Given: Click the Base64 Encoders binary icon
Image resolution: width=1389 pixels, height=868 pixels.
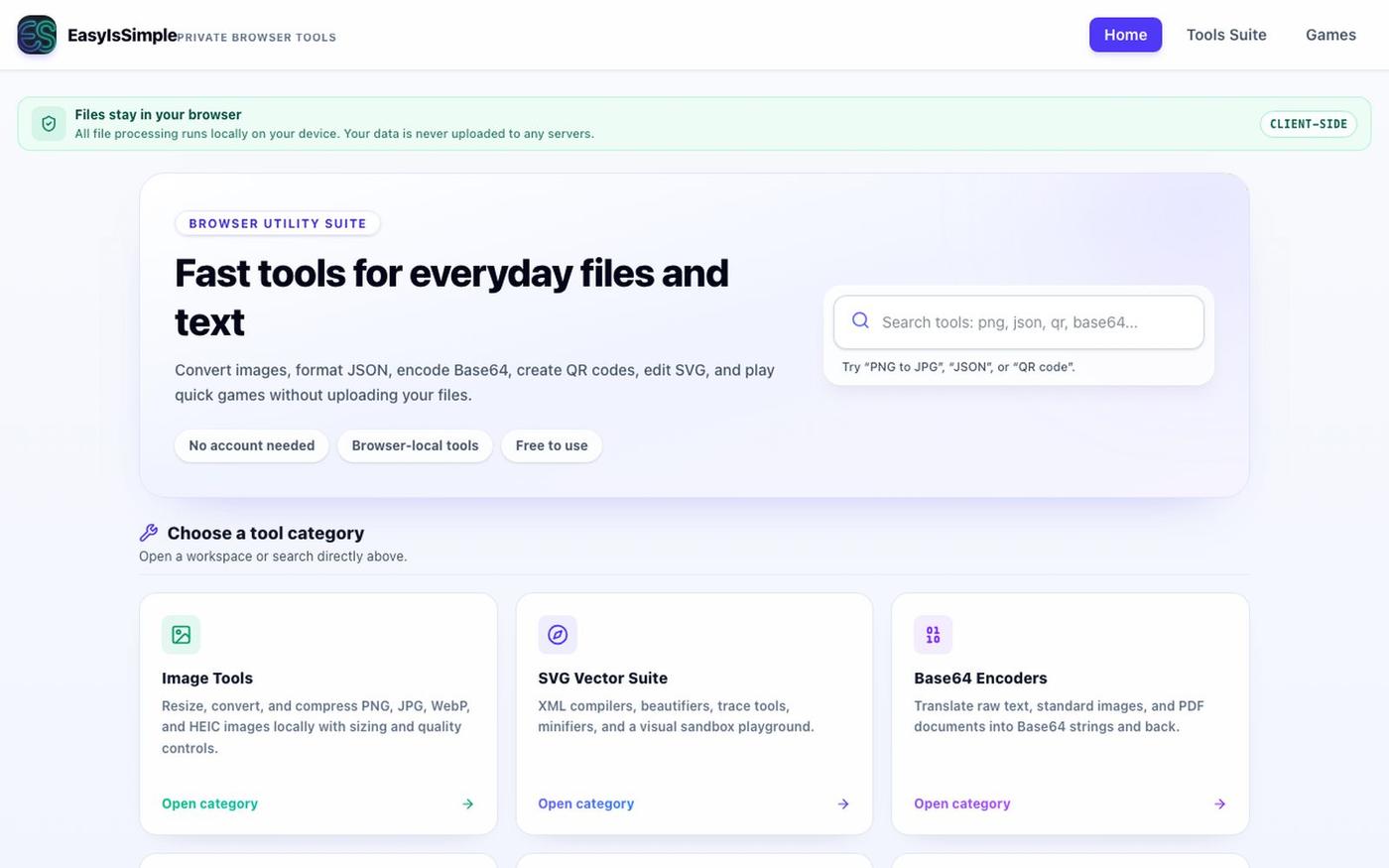Looking at the screenshot, I should [x=933, y=635].
